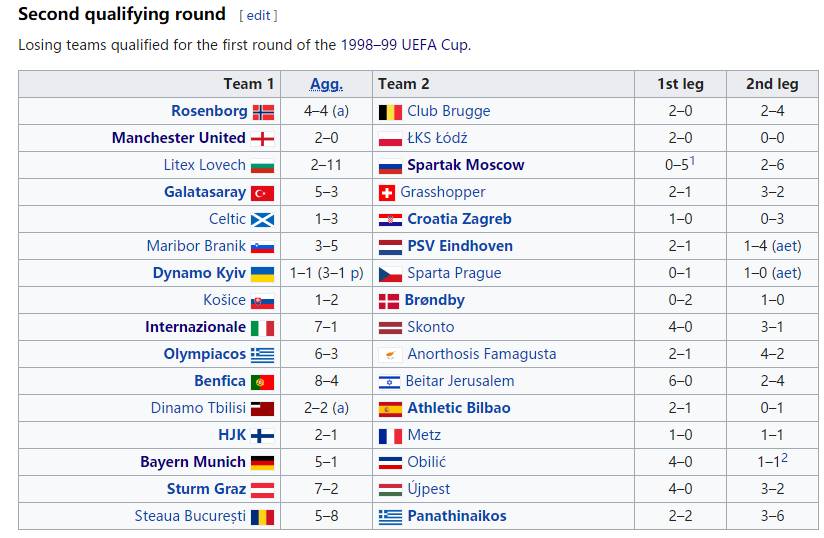Click the Scotland flag beside Celtic
This screenshot has width=824, height=538.
click(263, 220)
